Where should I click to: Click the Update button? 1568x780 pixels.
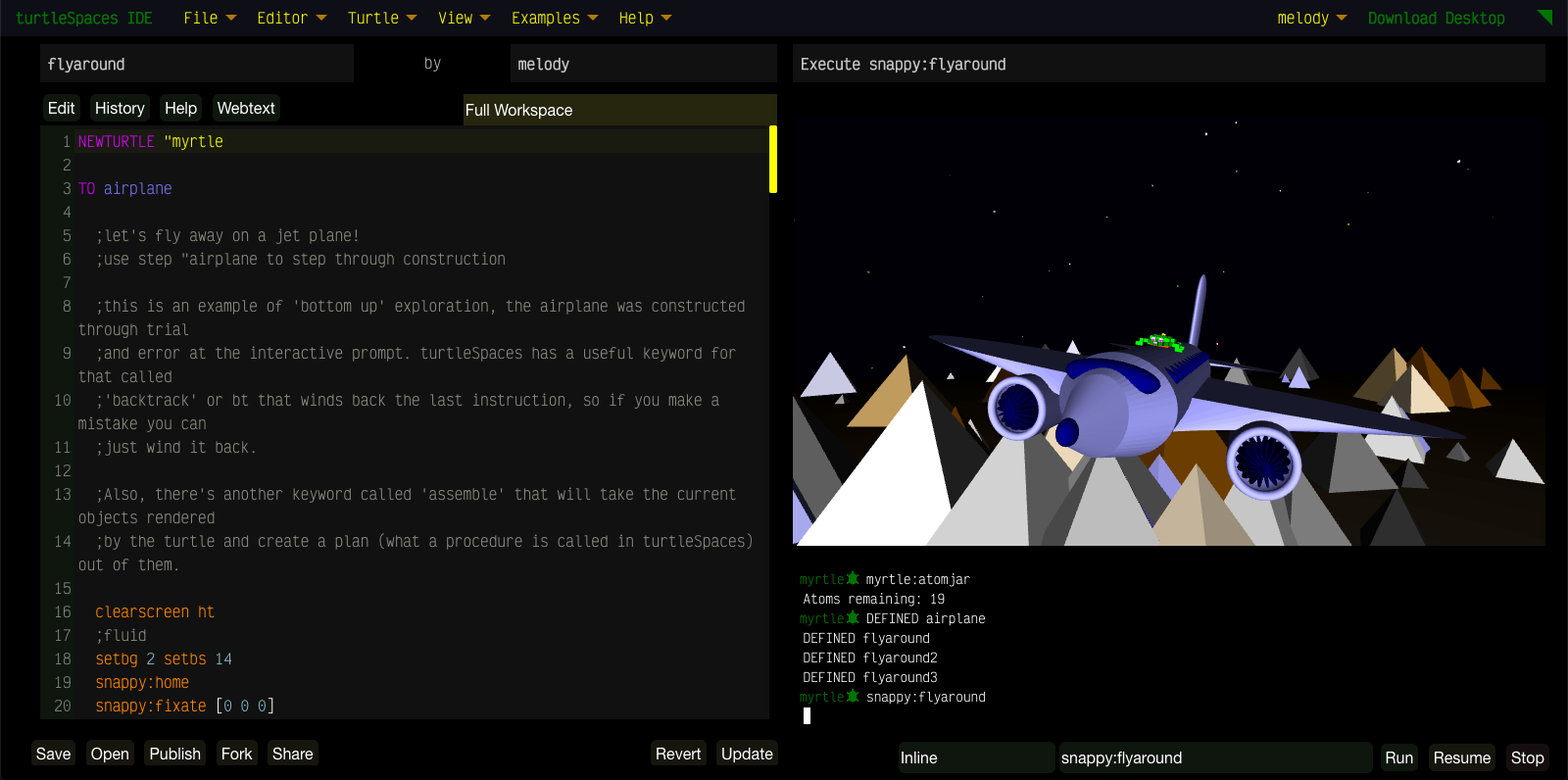(x=747, y=754)
